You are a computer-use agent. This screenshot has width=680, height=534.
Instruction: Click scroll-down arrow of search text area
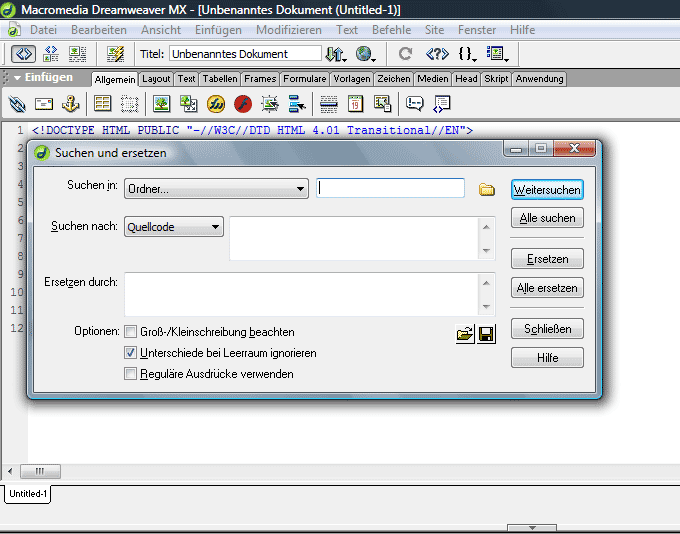(x=486, y=251)
